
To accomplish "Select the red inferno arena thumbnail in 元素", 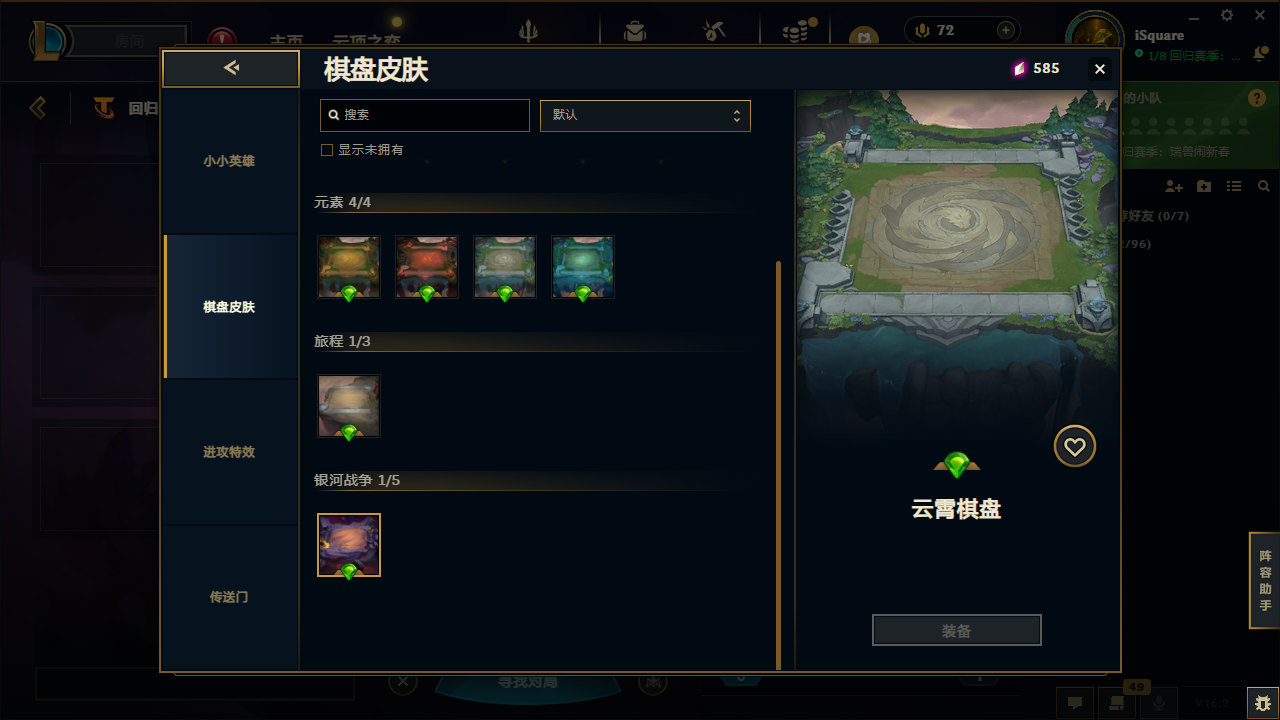I will tap(427, 267).
